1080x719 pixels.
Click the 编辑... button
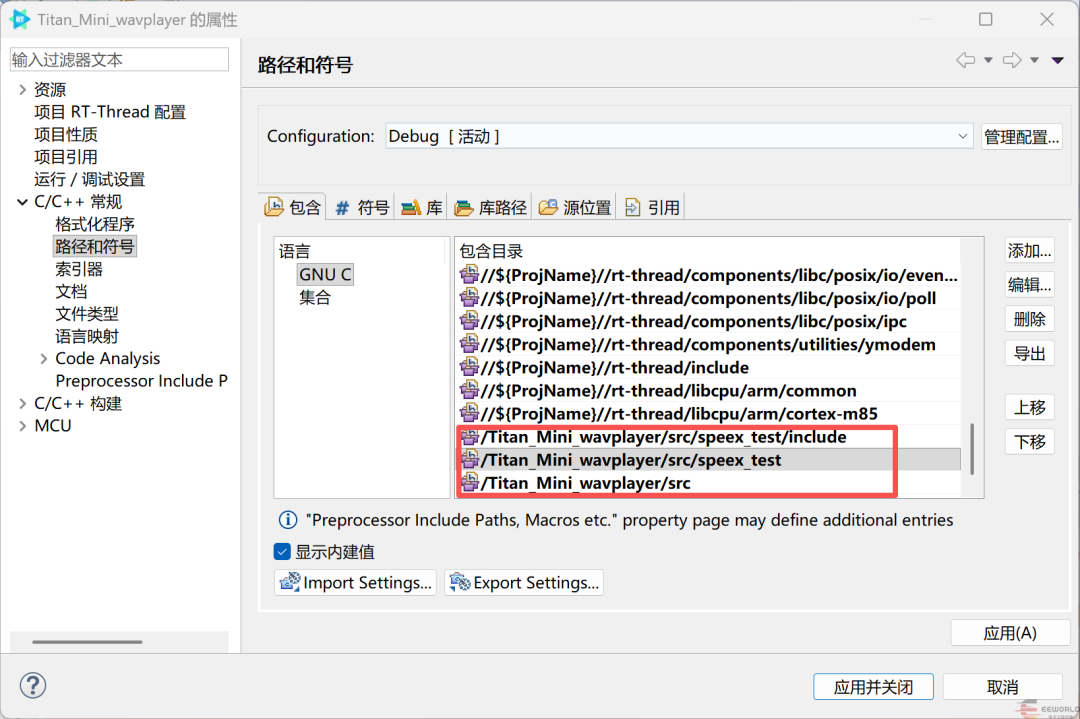click(1030, 284)
